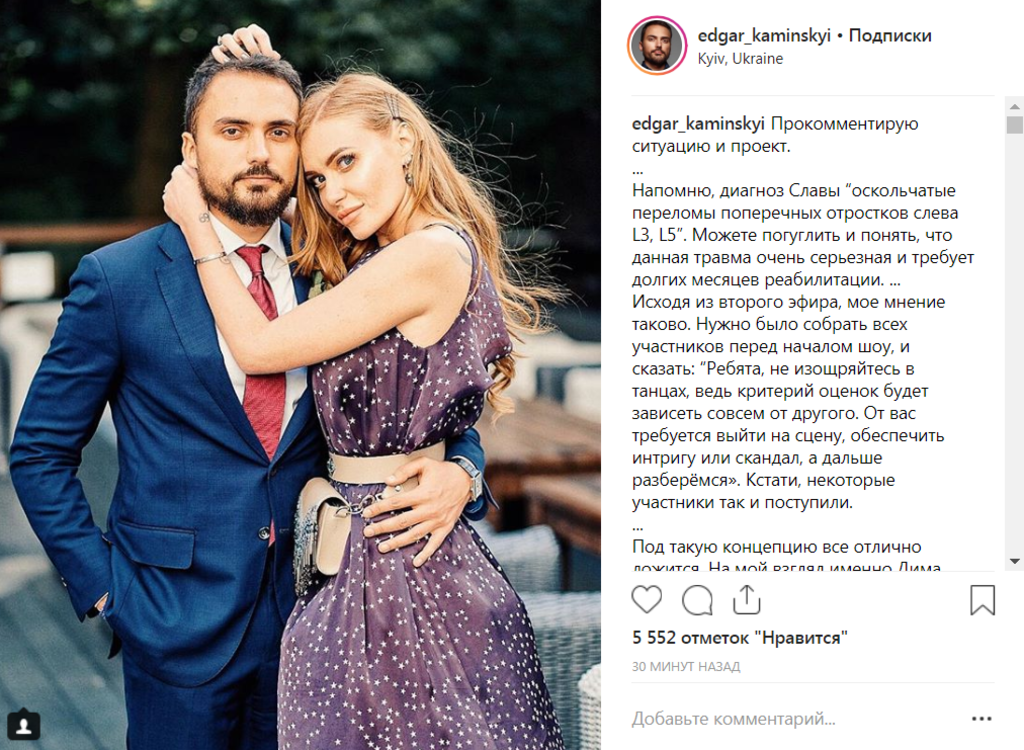The width and height of the screenshot is (1024, 750).
Task: Open the three-dot more options menu
Action: pyautogui.click(x=982, y=719)
